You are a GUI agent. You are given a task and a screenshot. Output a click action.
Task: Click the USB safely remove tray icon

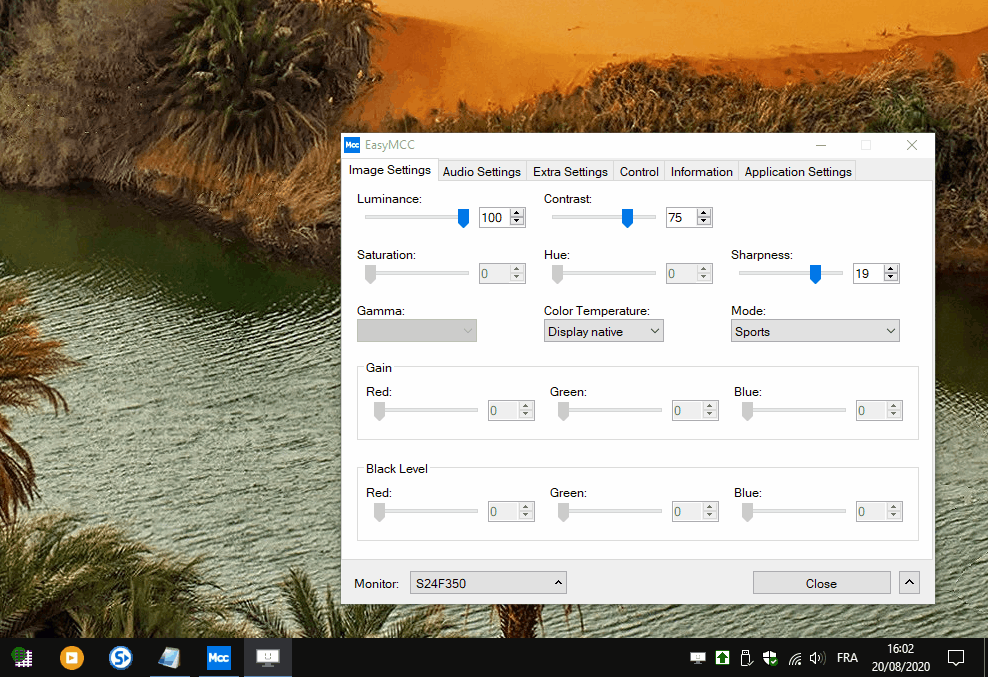pyautogui.click(x=746, y=658)
